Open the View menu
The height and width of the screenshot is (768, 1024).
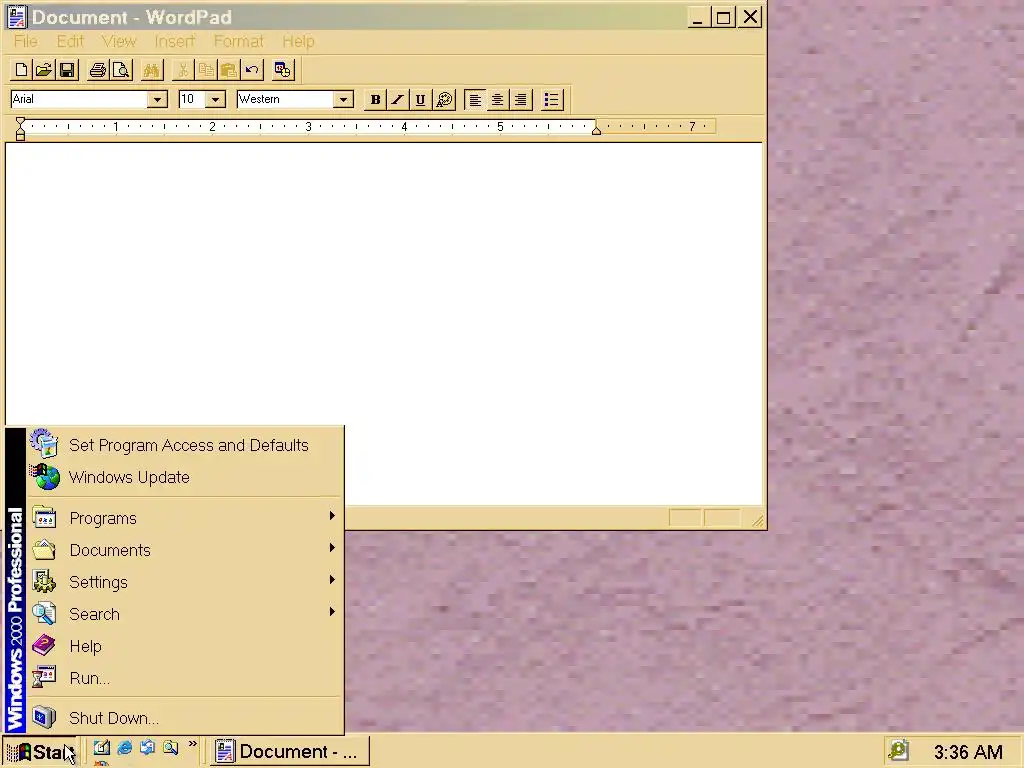click(x=119, y=41)
